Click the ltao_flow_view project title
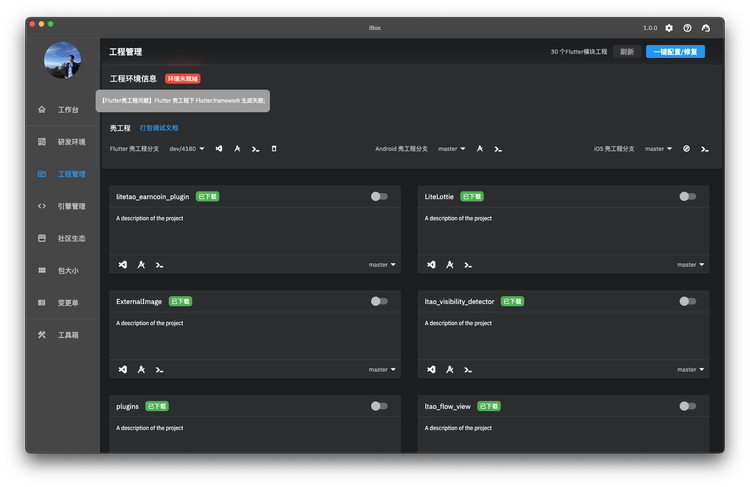 click(448, 406)
